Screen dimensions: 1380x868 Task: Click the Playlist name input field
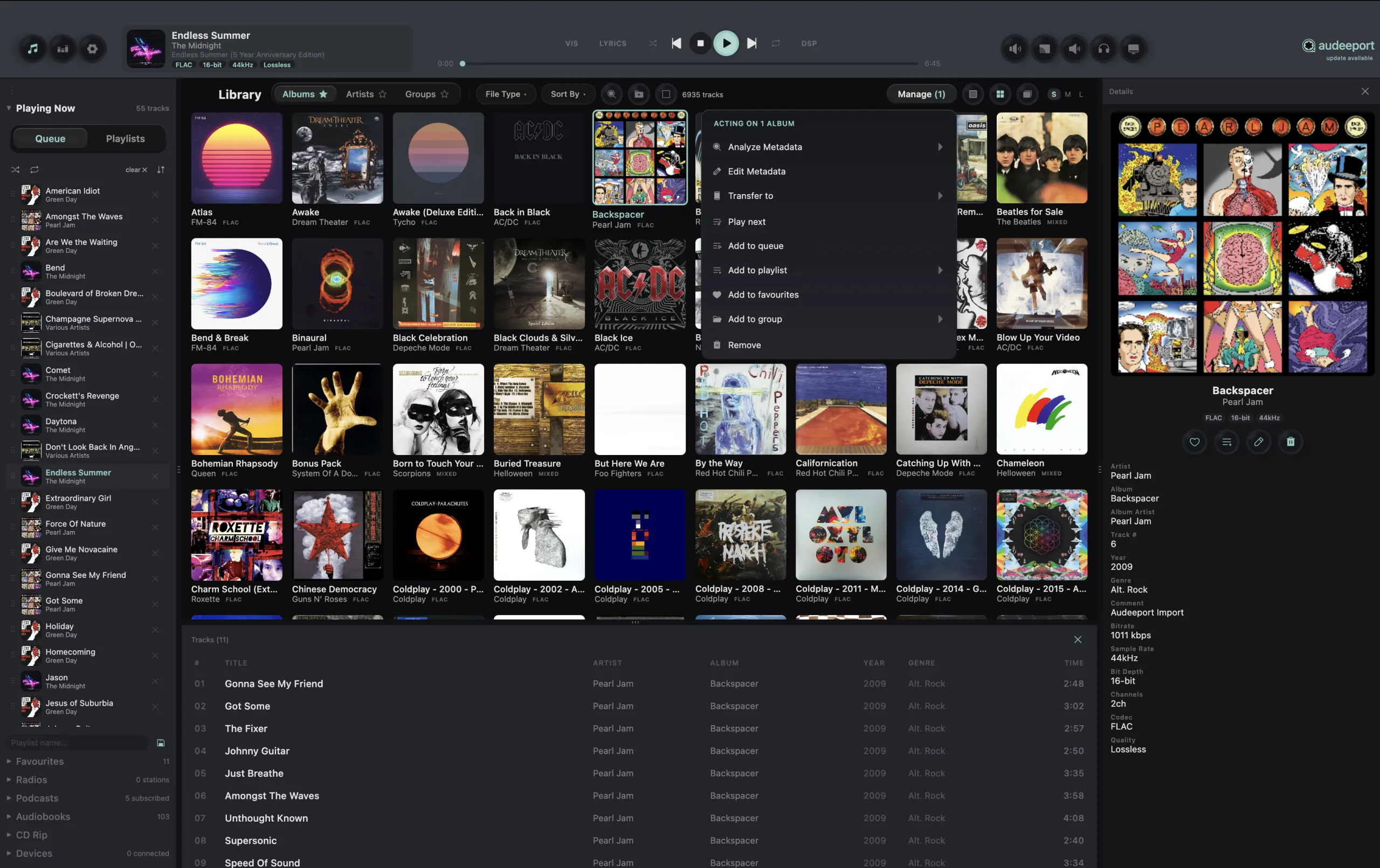click(78, 743)
